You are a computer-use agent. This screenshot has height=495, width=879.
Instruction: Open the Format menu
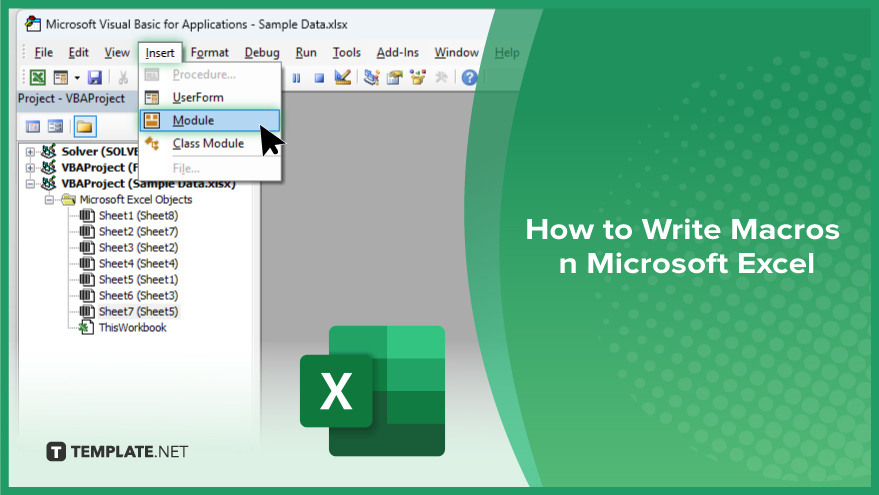(210, 53)
